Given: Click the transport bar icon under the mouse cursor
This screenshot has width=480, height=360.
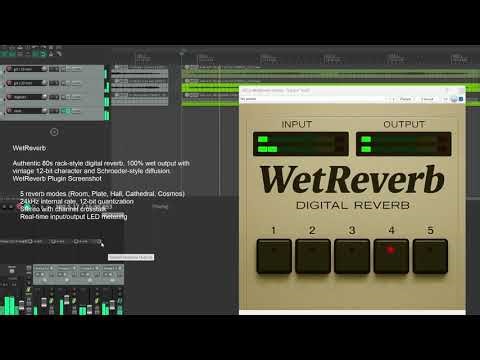Looking at the screenshot, I should click(99, 242).
